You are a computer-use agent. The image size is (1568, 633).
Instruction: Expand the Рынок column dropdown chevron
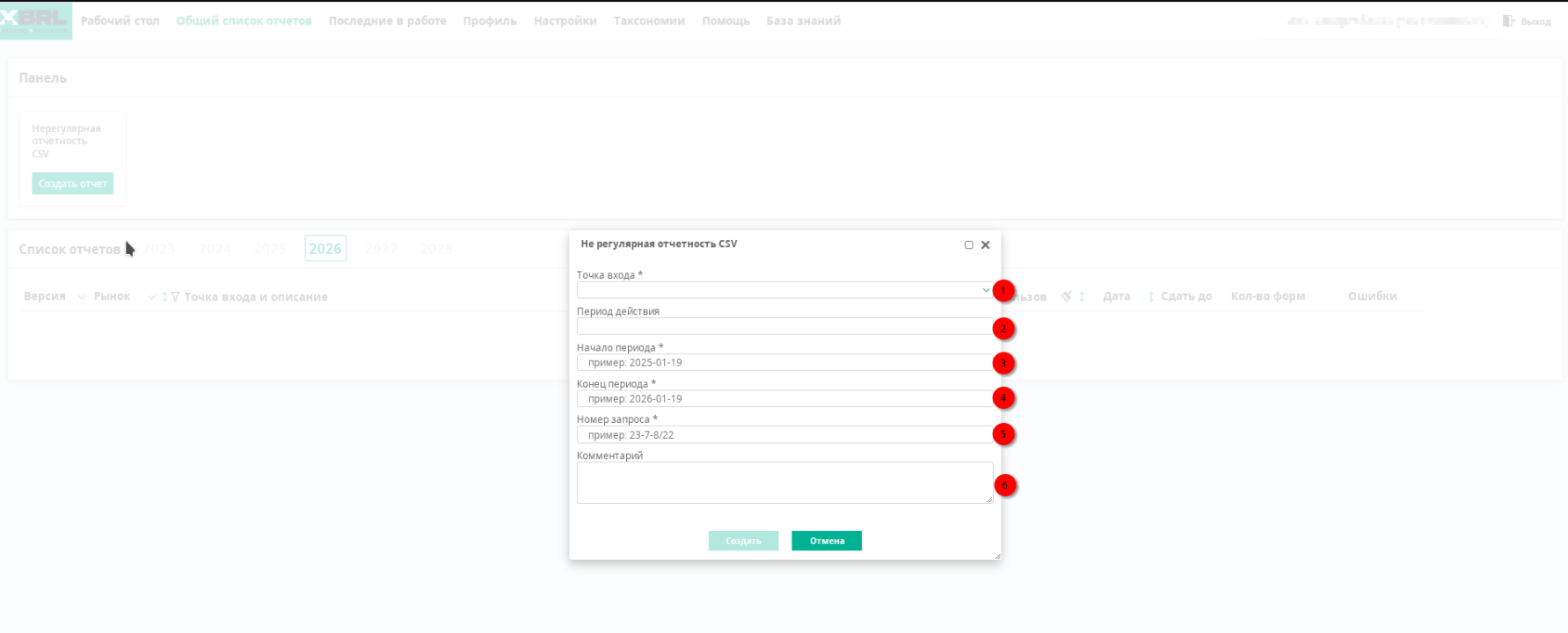click(x=151, y=297)
